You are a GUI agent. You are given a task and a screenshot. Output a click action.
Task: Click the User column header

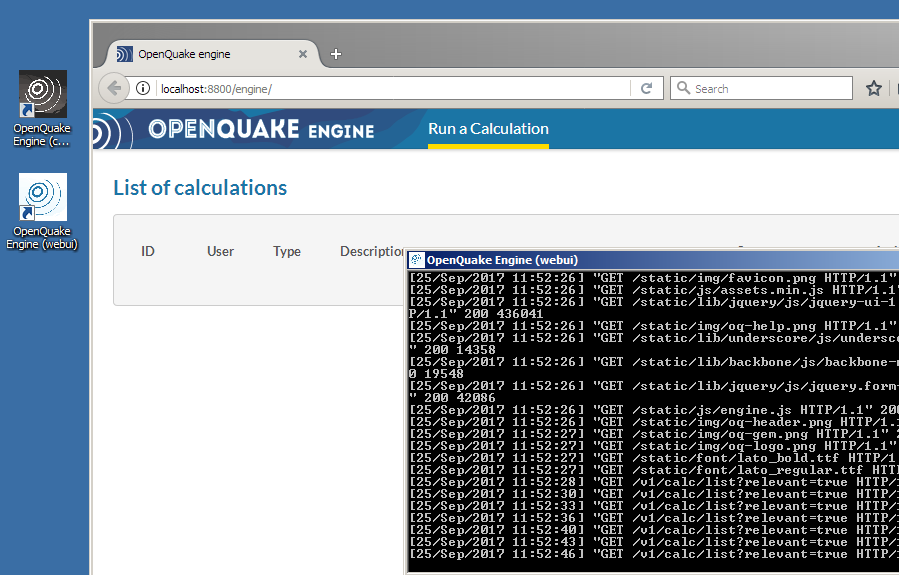(x=220, y=251)
